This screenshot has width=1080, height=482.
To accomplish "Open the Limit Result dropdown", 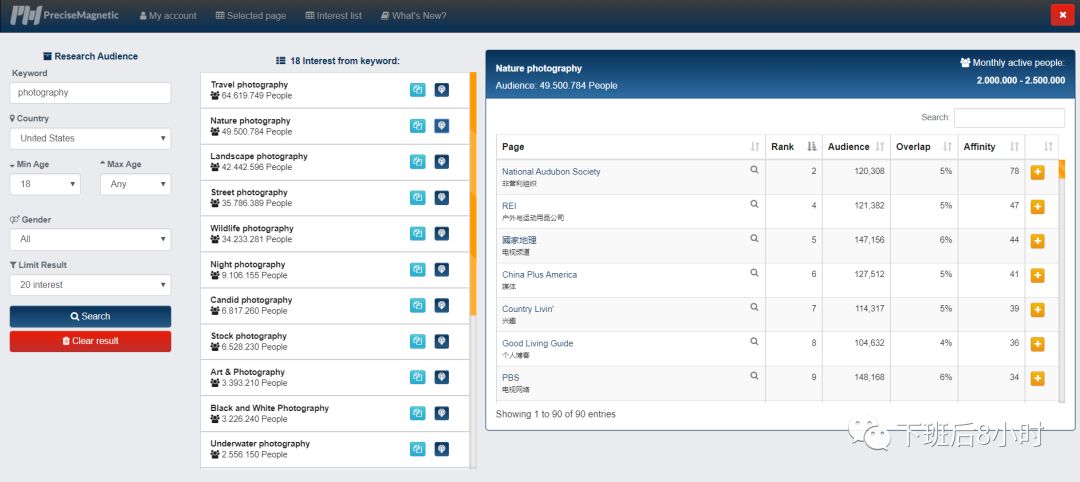I will (x=90, y=285).
